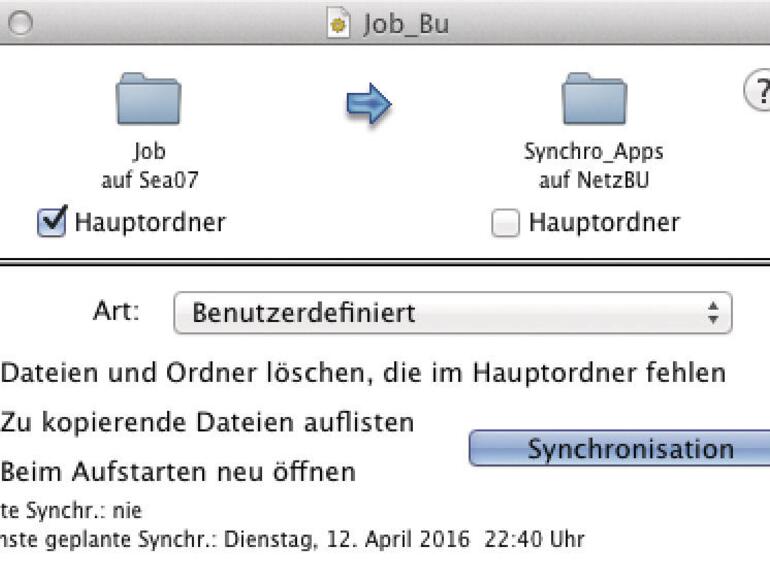Viewport: 770px width, 578px height.
Task: Click the up-down arrows of the Art popup
Action: coord(712,313)
